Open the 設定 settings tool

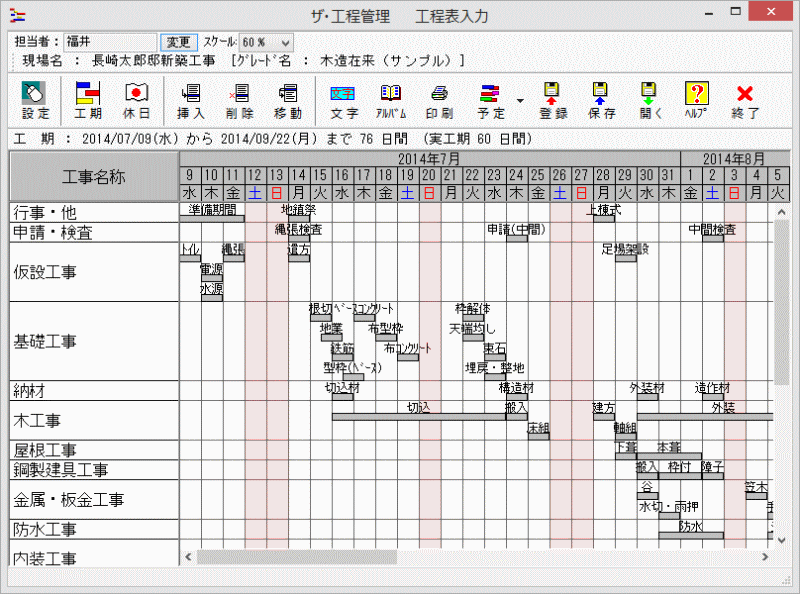point(35,101)
